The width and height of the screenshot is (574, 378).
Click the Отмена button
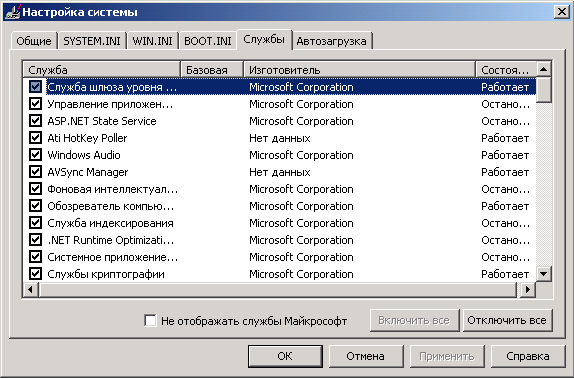click(366, 356)
